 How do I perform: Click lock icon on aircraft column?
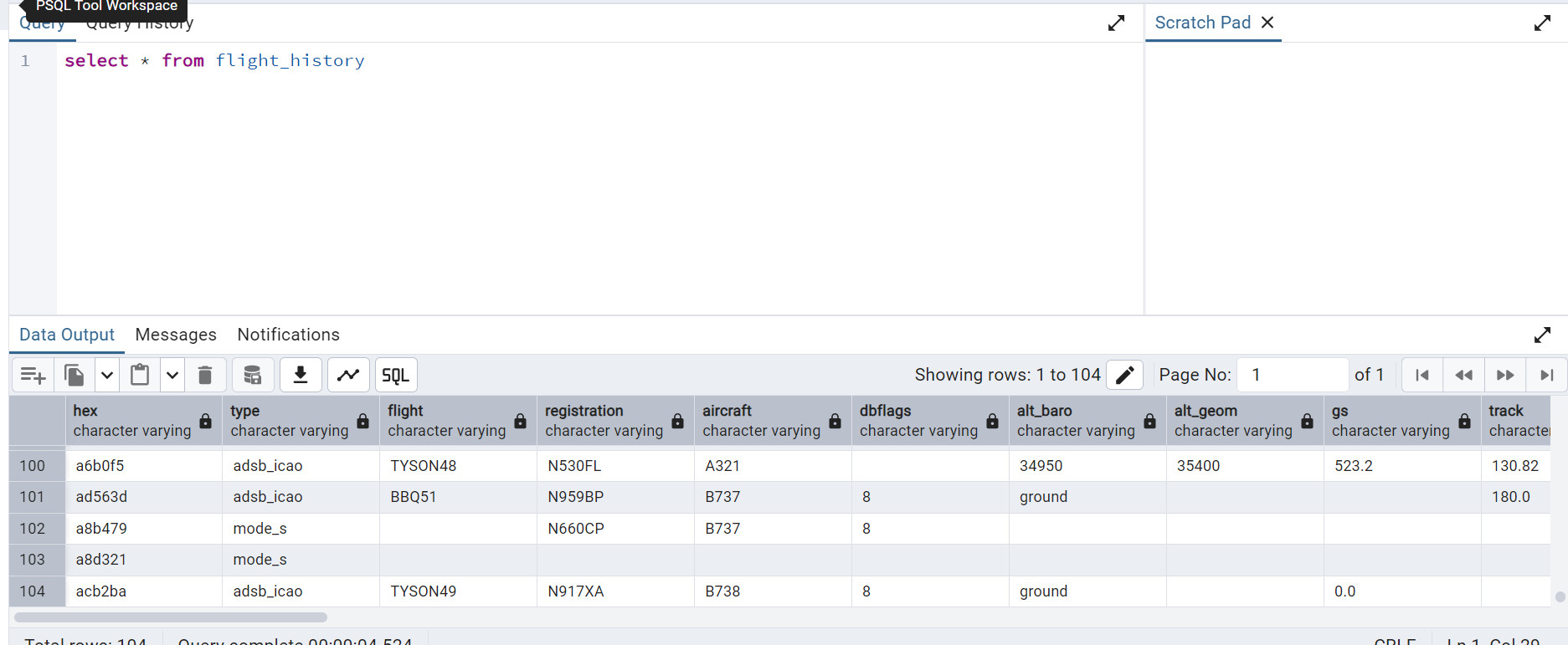[x=835, y=421]
